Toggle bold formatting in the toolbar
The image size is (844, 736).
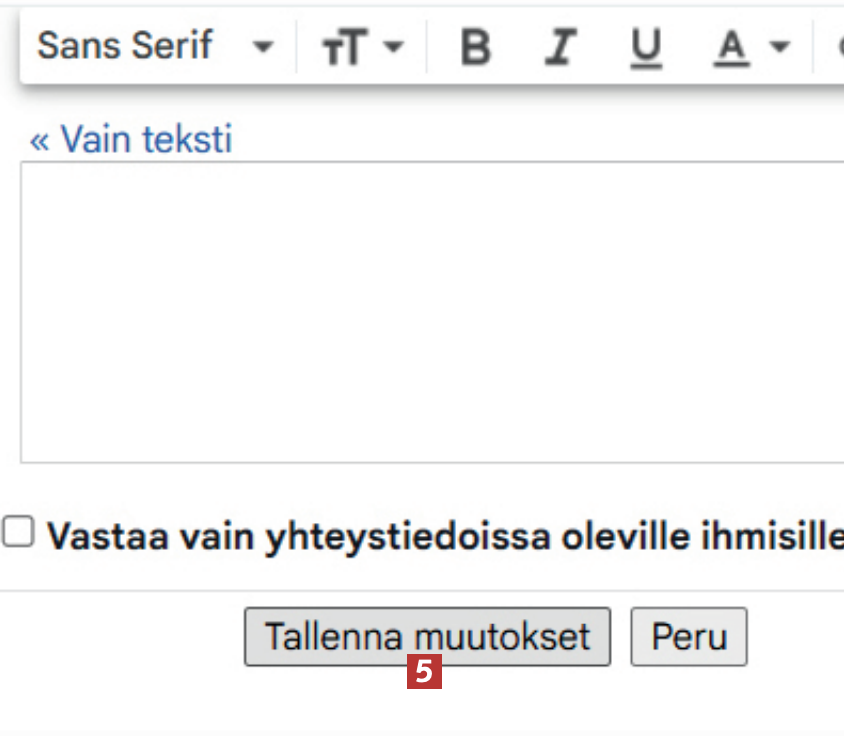click(x=476, y=46)
